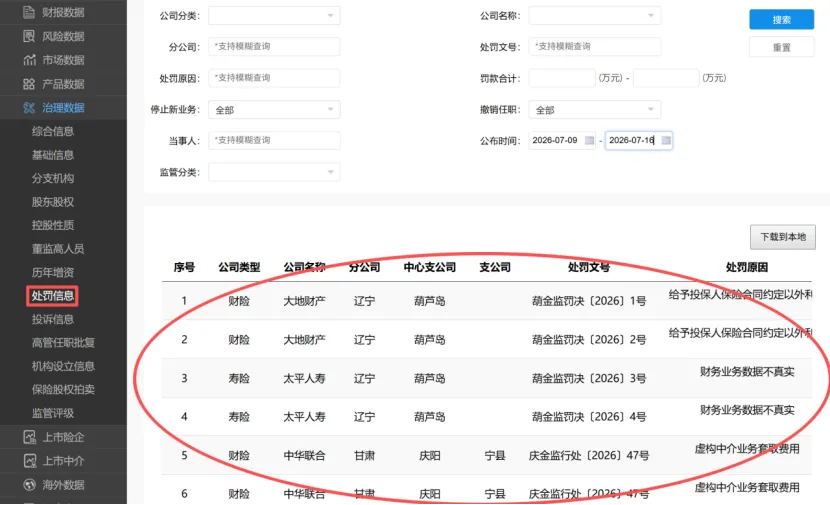This screenshot has height=505, width=830.
Task: Select 综合信息 submenu item
Action: (52, 131)
